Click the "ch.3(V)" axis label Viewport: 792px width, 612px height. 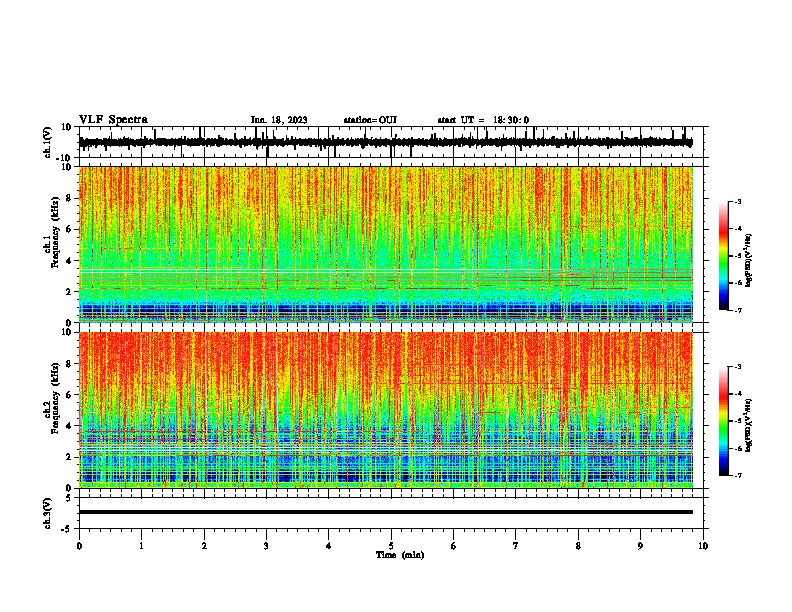(x=48, y=513)
